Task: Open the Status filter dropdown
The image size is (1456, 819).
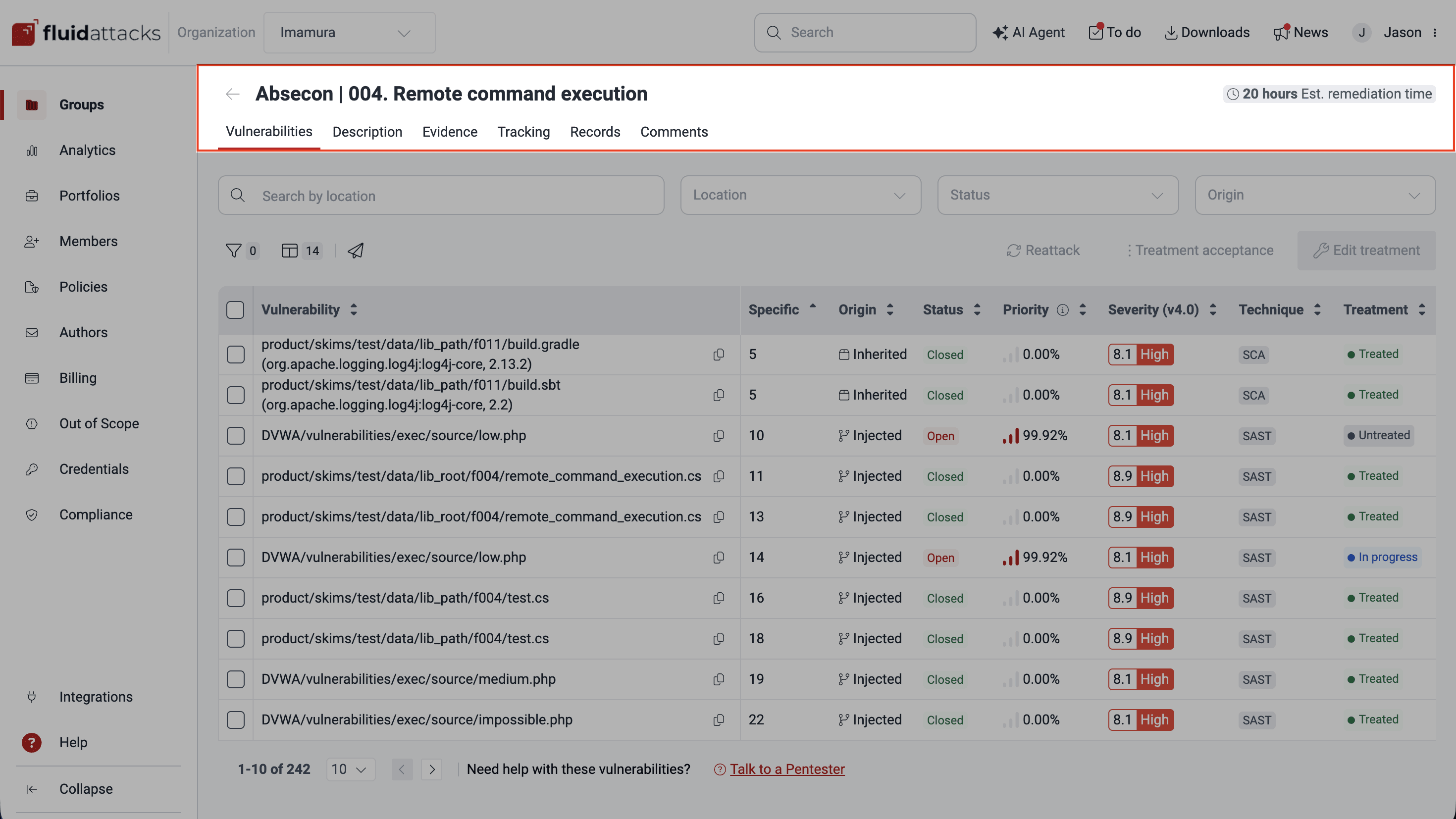Action: [1057, 195]
